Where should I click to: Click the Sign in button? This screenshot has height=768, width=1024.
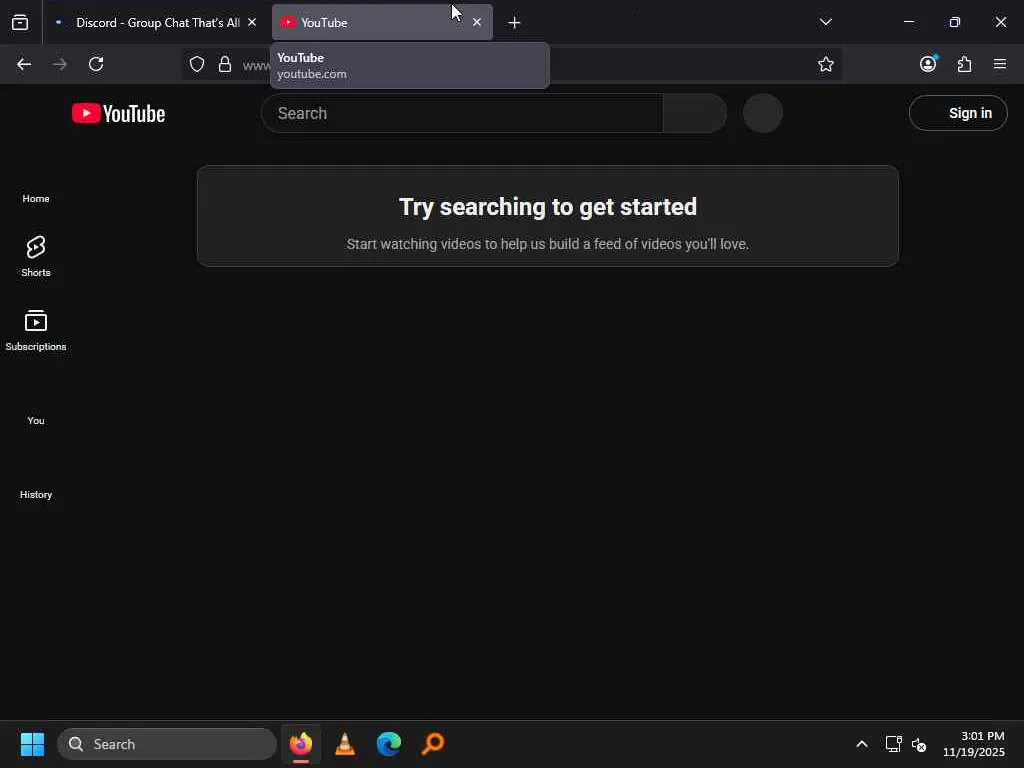(957, 113)
